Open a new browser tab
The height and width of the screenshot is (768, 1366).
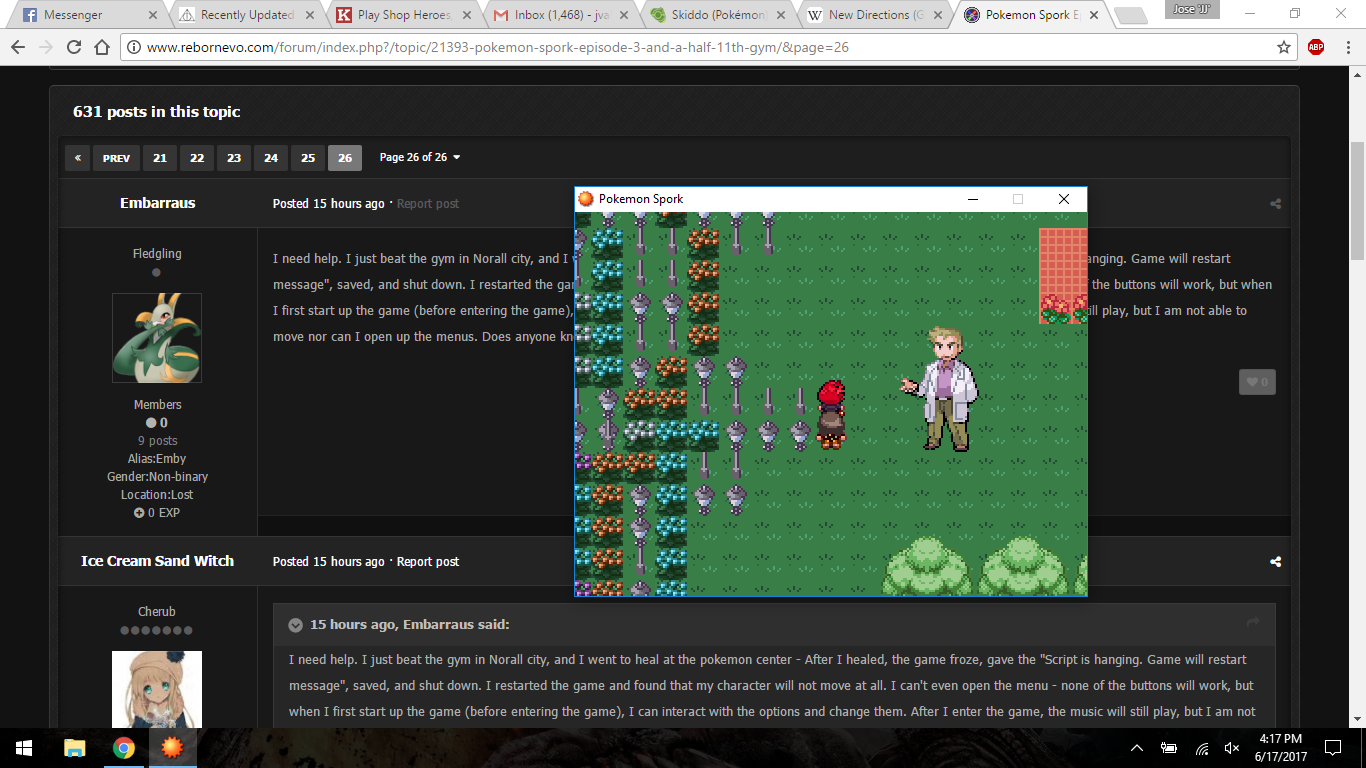tap(1131, 16)
